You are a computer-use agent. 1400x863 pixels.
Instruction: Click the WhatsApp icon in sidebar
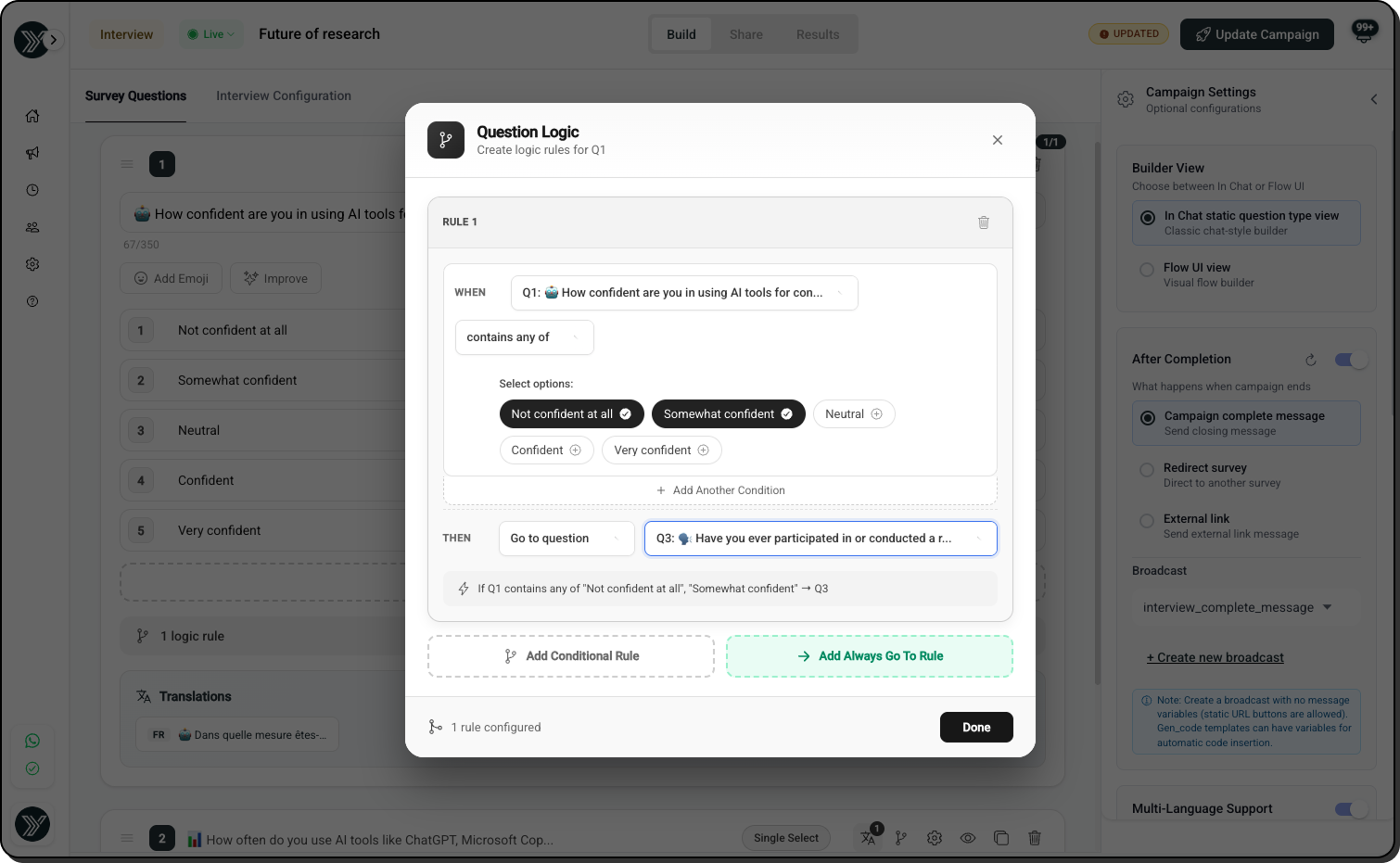coord(32,741)
